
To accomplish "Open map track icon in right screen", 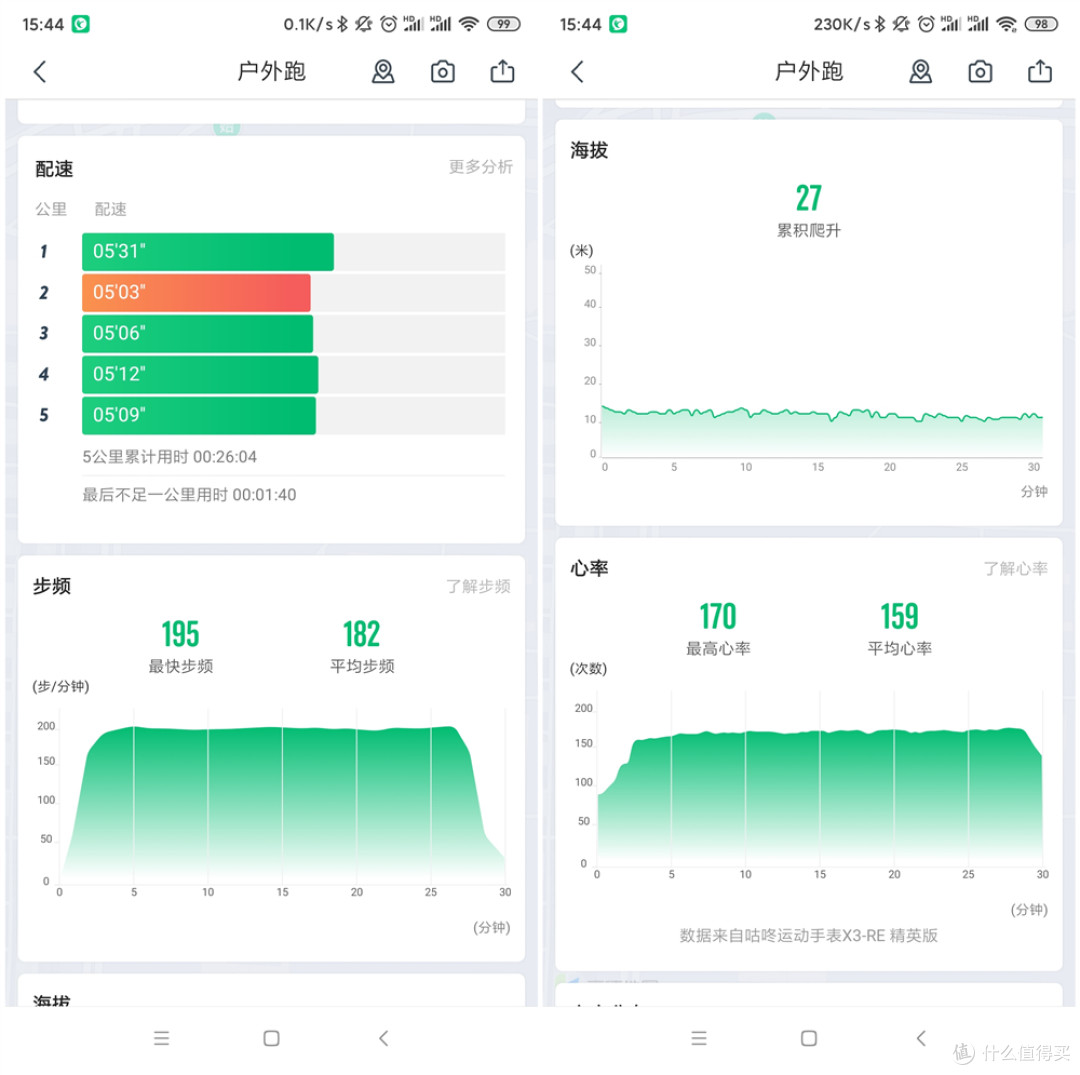I will coord(920,72).
